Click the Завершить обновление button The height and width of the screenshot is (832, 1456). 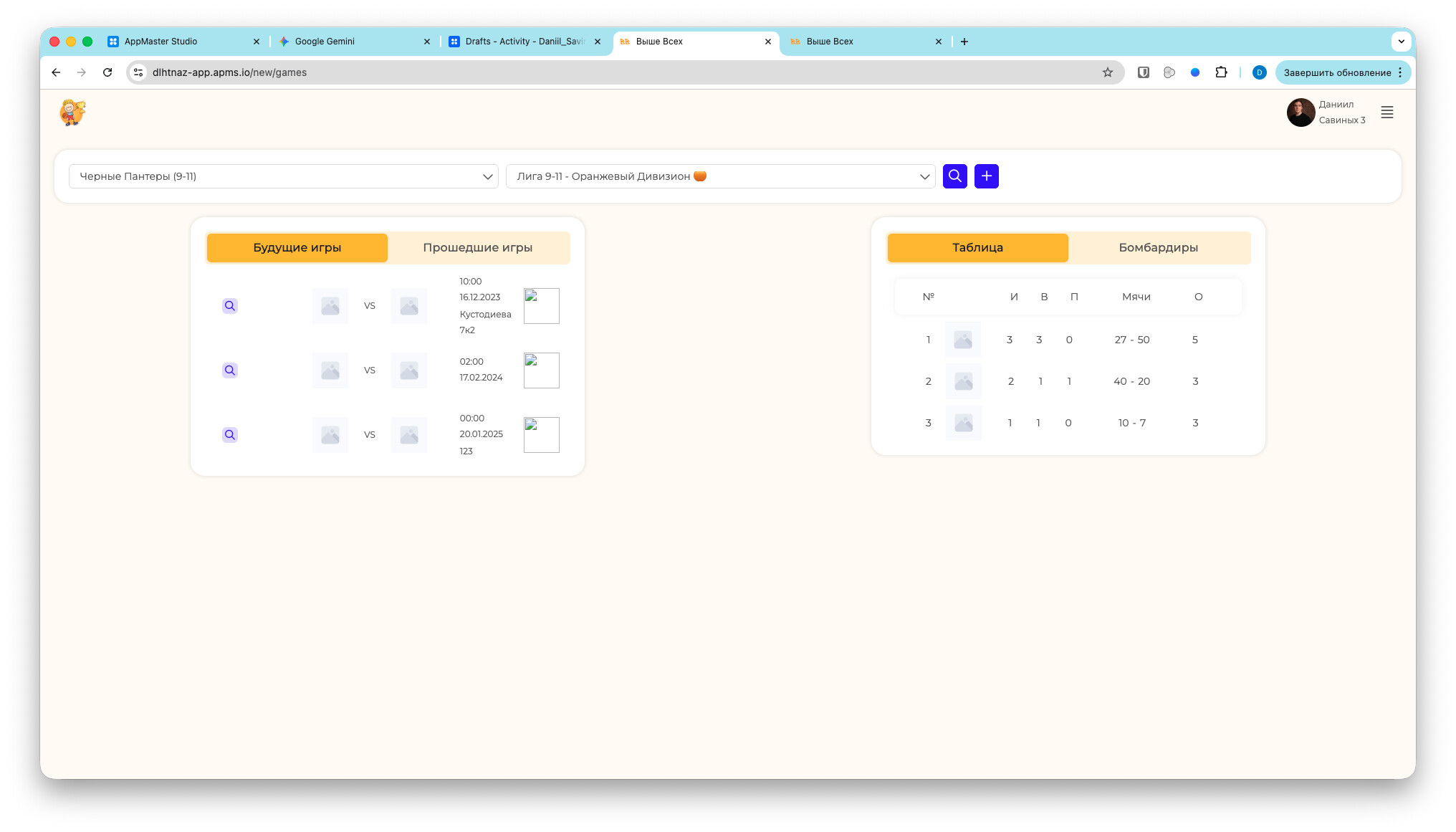tap(1336, 72)
